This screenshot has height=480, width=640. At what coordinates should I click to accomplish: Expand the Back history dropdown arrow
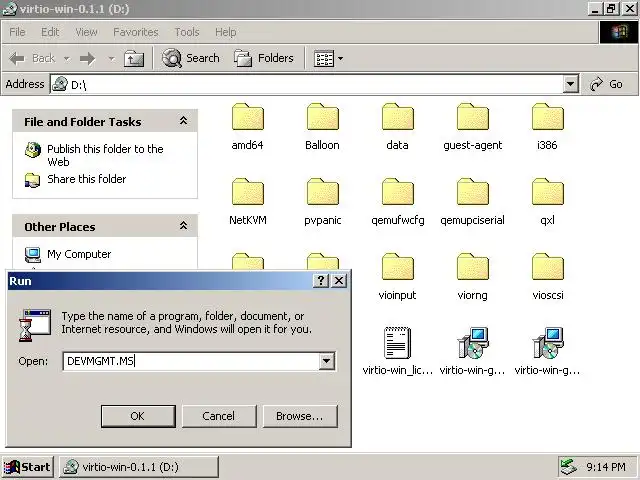tap(67, 59)
